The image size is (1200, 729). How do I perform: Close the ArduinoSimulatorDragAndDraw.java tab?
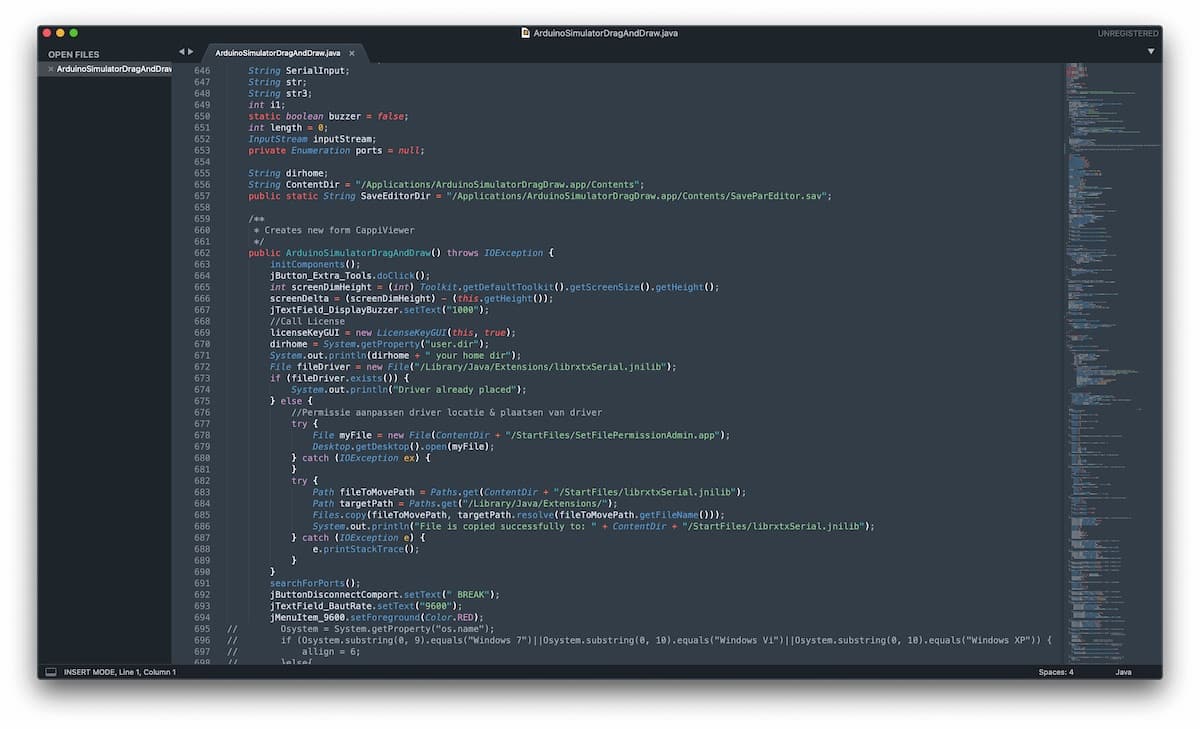click(352, 53)
